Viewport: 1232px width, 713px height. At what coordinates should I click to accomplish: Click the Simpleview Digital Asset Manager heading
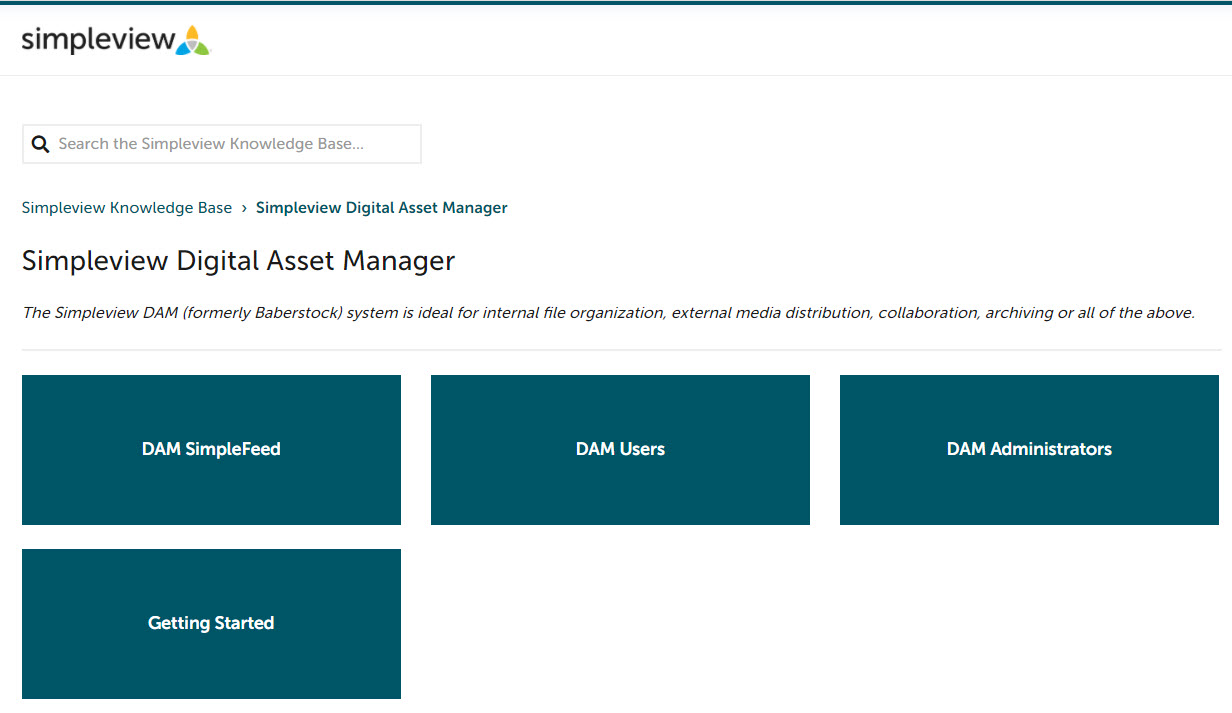pyautogui.click(x=238, y=261)
